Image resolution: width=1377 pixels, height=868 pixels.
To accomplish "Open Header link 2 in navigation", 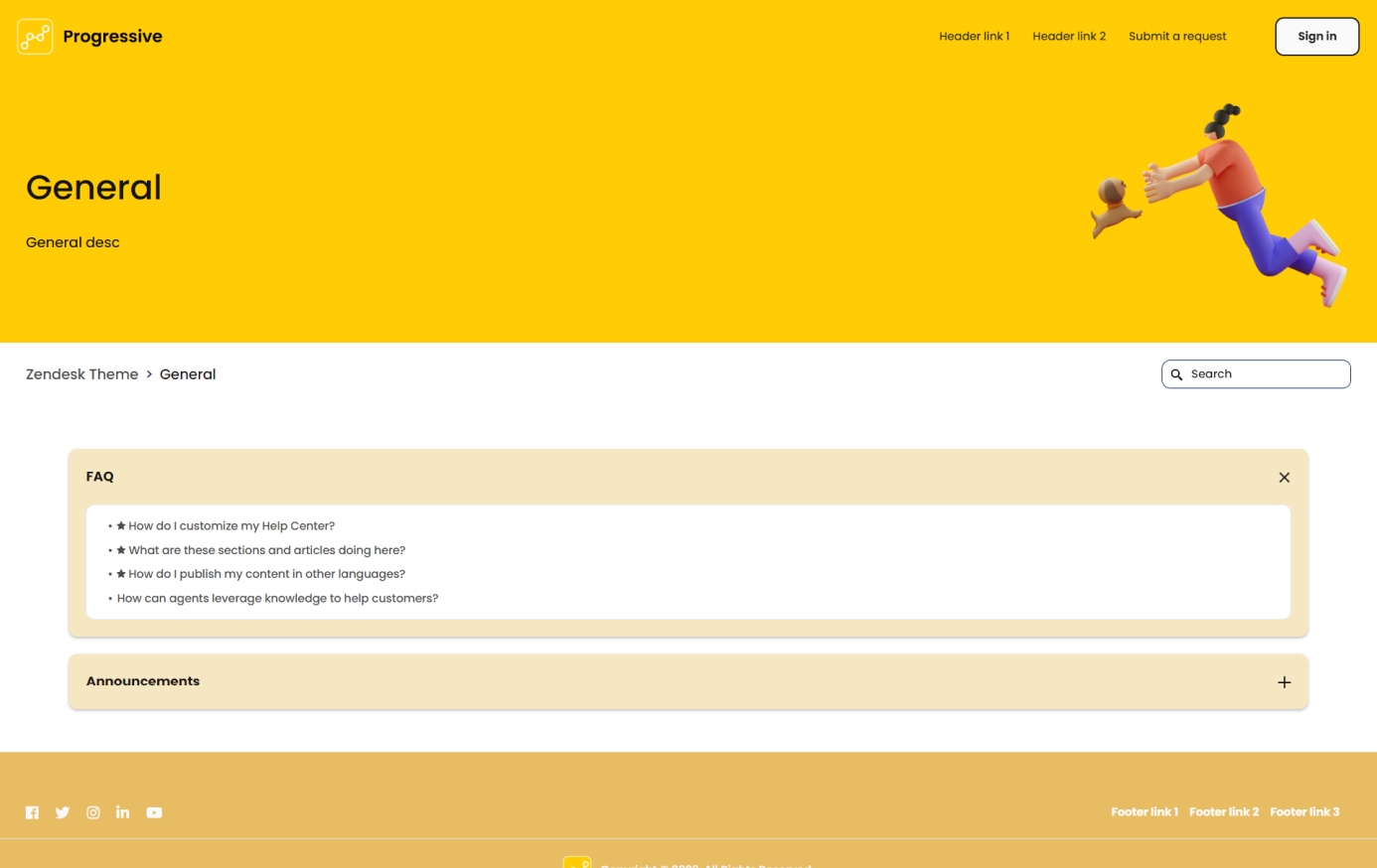I will pyautogui.click(x=1068, y=37).
